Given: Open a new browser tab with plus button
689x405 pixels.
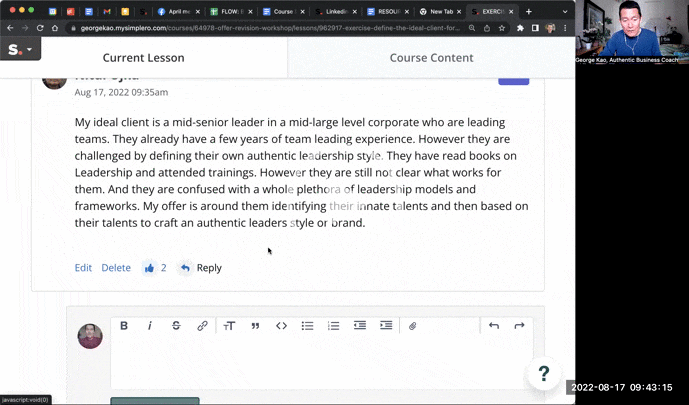Looking at the screenshot, I should 529,12.
